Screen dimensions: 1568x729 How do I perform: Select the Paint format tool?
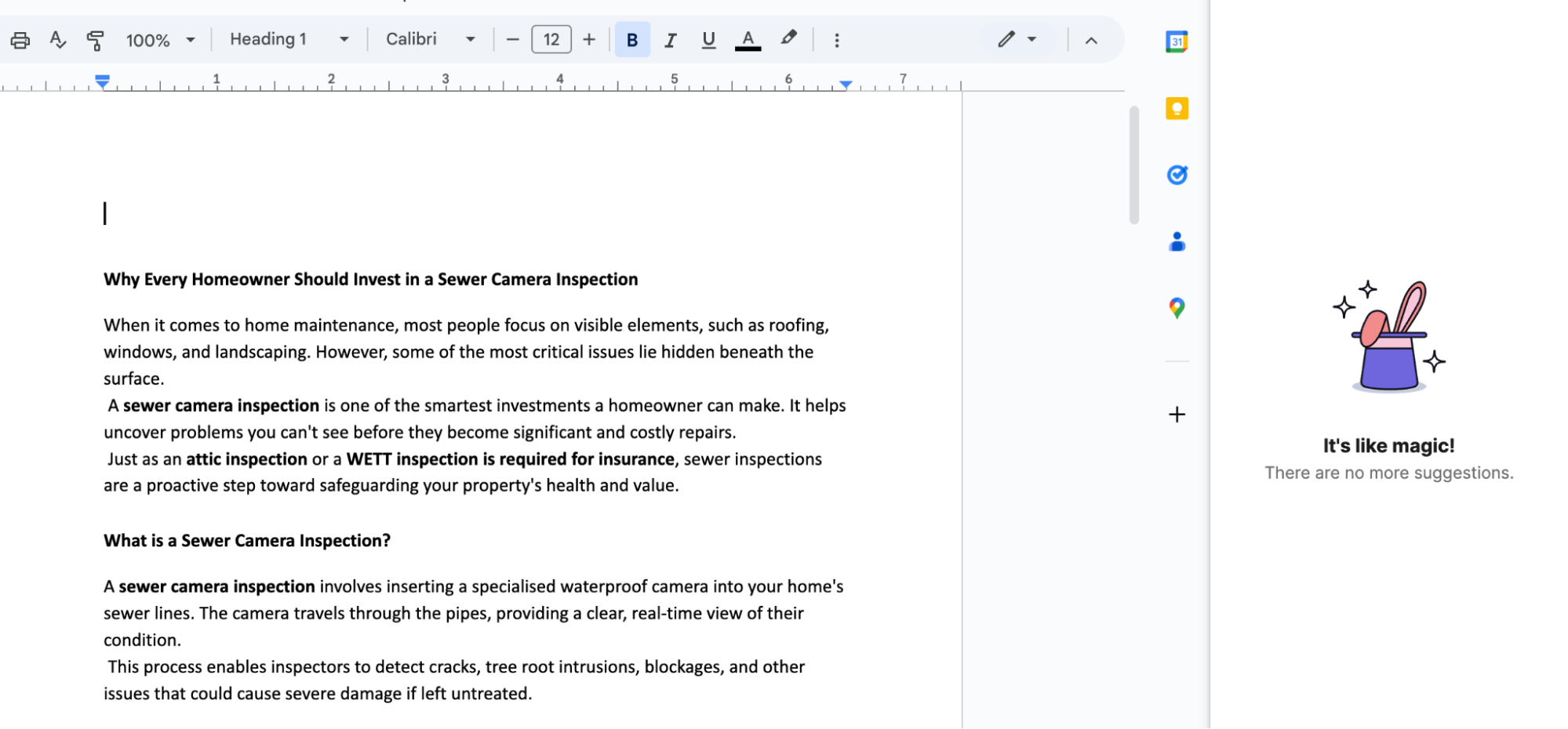tap(96, 40)
